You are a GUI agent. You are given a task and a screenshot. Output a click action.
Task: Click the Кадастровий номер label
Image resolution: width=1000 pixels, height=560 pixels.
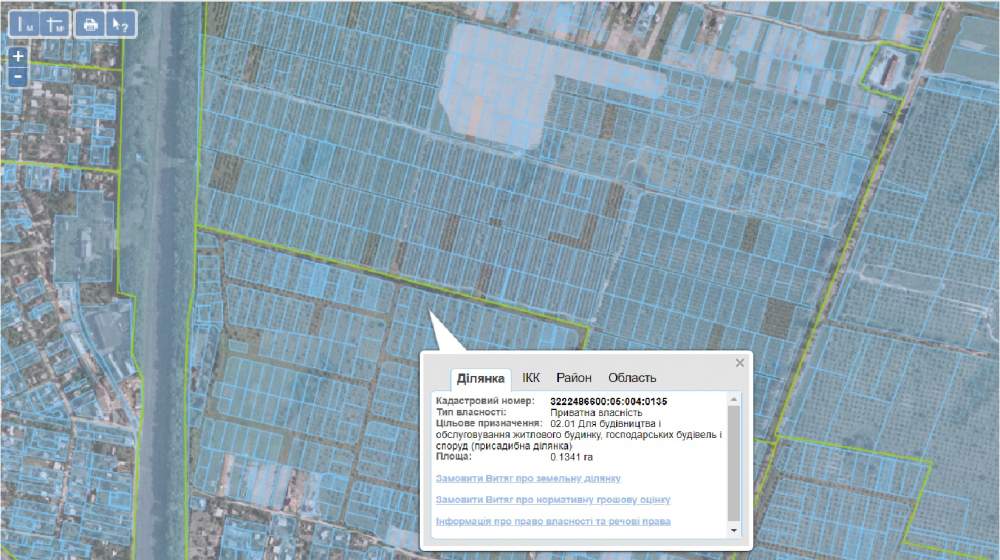[485, 401]
